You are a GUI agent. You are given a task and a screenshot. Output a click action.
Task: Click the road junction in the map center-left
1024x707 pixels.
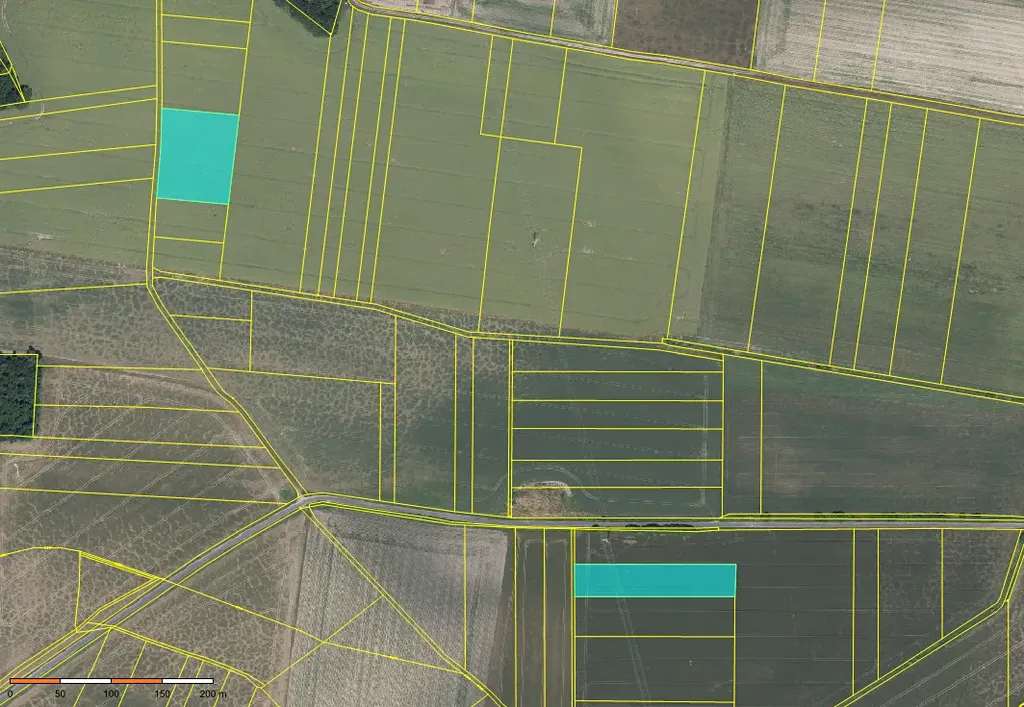tap(304, 499)
